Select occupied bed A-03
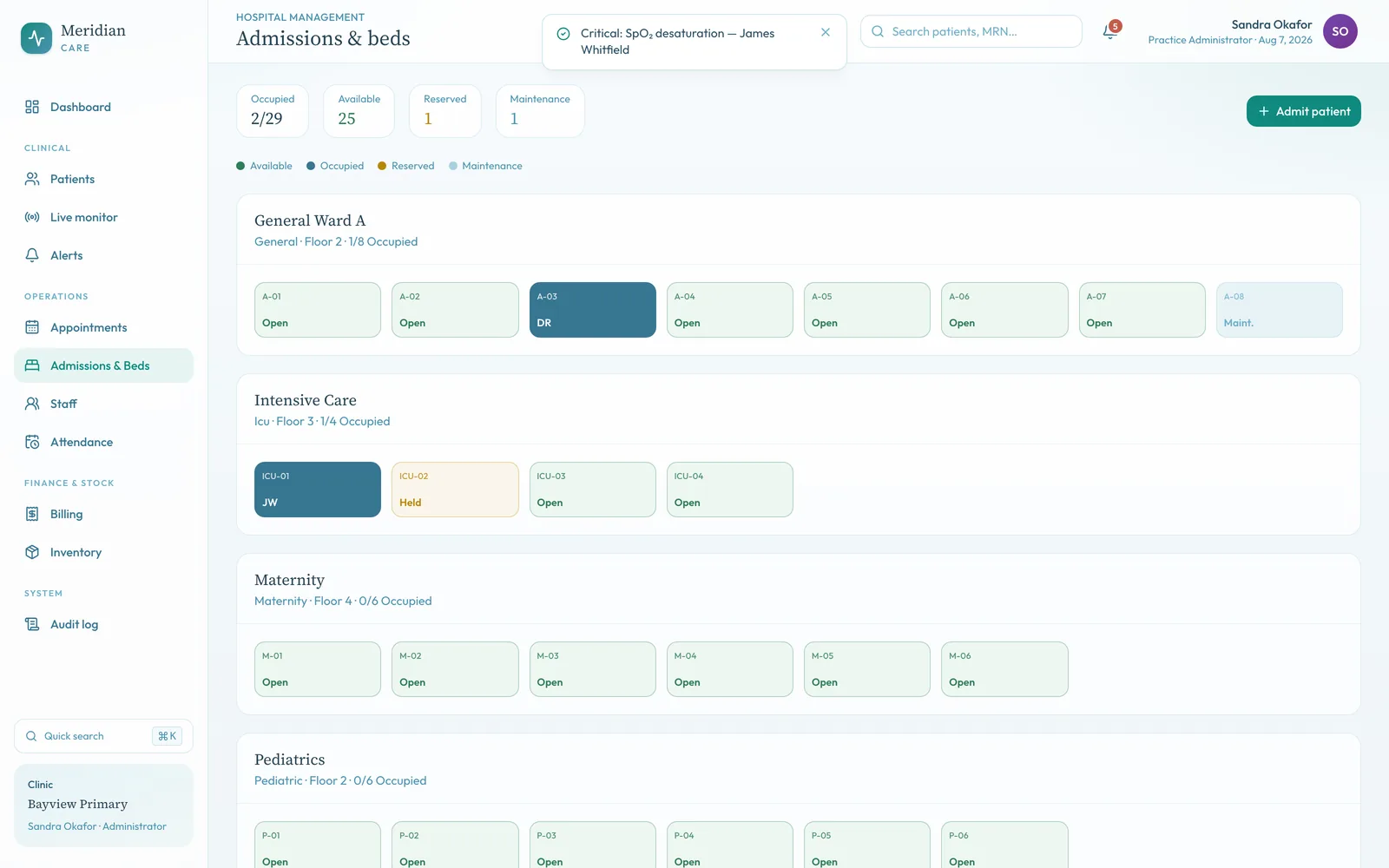Screen dimensions: 1389x868 [593, 310]
